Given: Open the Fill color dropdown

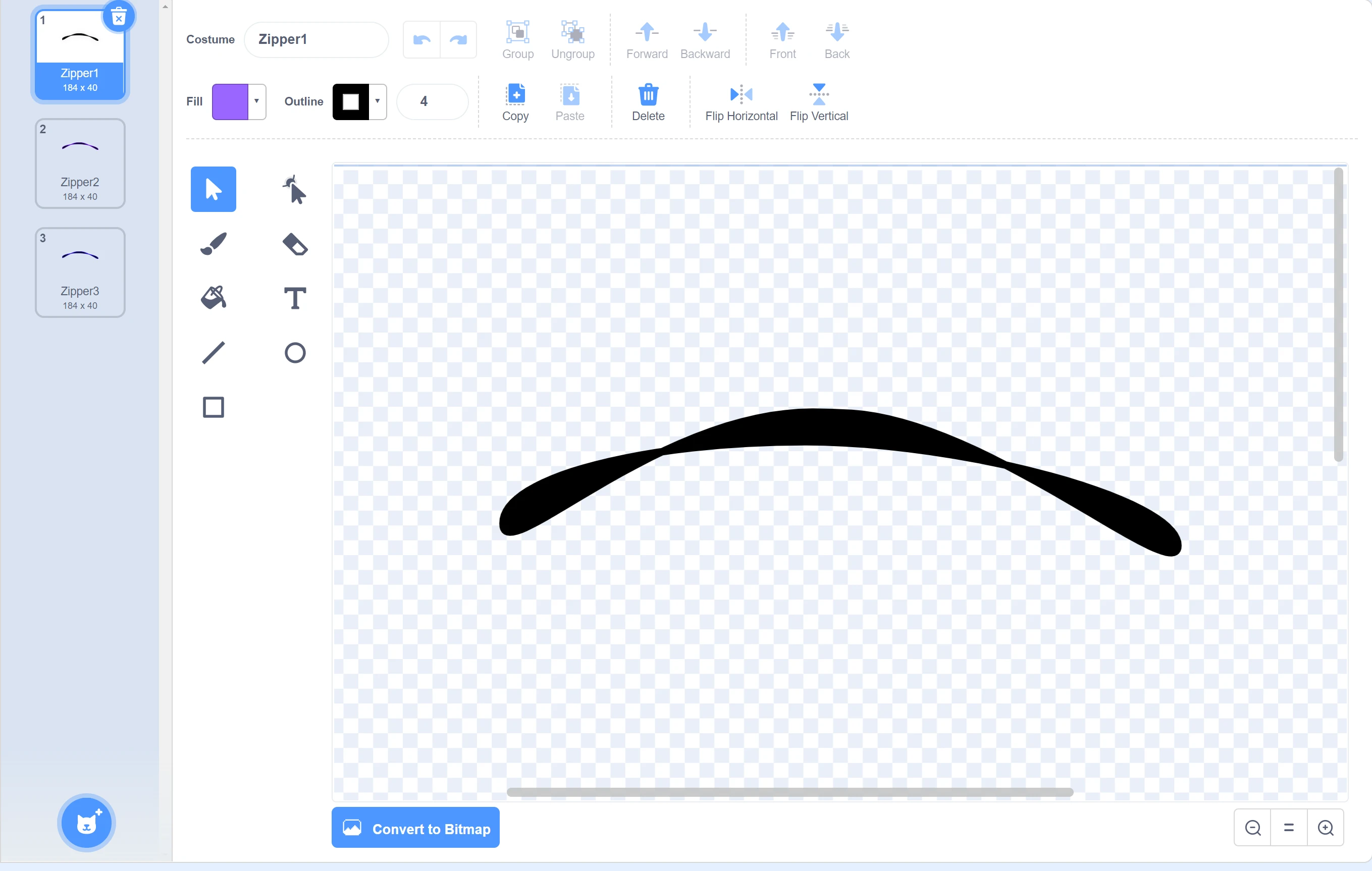Looking at the screenshot, I should coord(257,101).
